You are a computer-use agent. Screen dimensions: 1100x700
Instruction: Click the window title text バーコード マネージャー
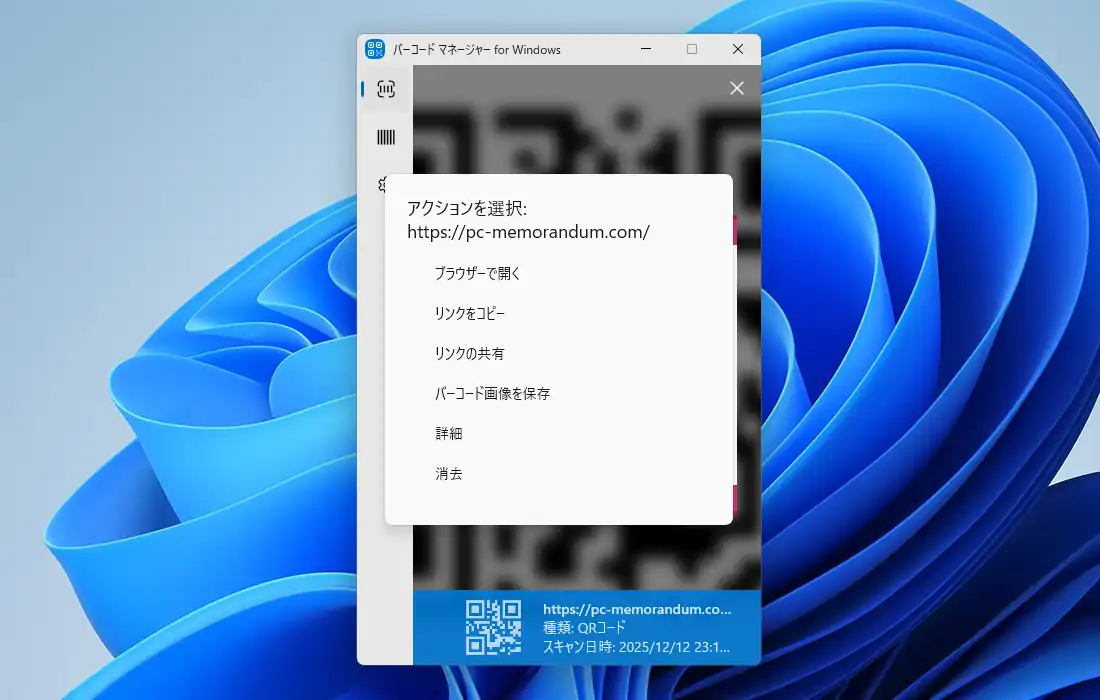[x=476, y=49]
